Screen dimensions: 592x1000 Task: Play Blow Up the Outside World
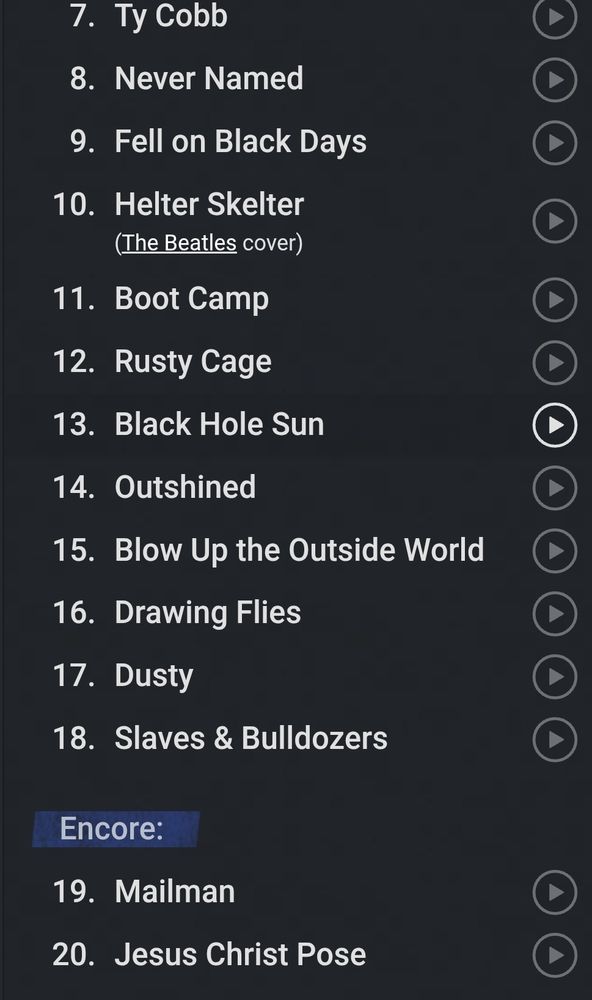tap(554, 551)
